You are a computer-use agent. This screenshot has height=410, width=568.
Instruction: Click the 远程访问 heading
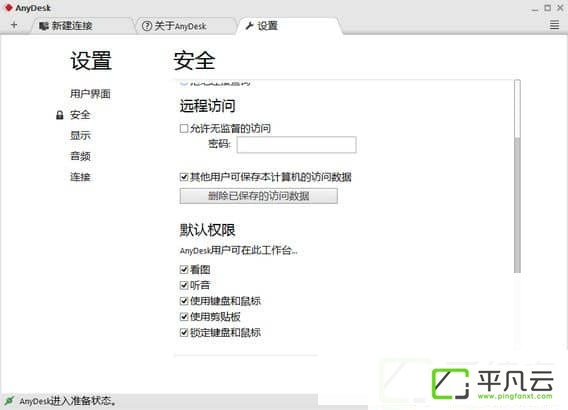(208, 106)
